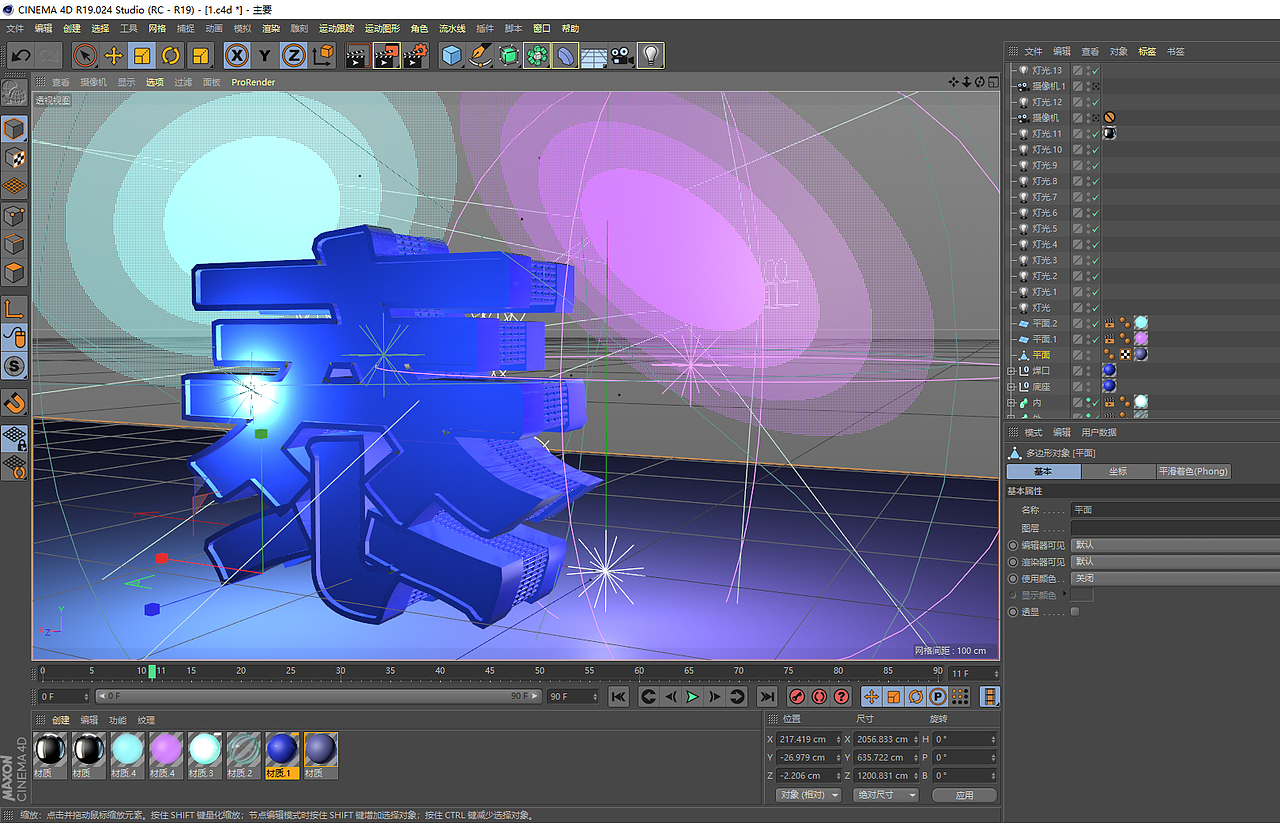Image resolution: width=1280 pixels, height=823 pixels.
Task: Click record active objects keyframe button
Action: pos(797,697)
